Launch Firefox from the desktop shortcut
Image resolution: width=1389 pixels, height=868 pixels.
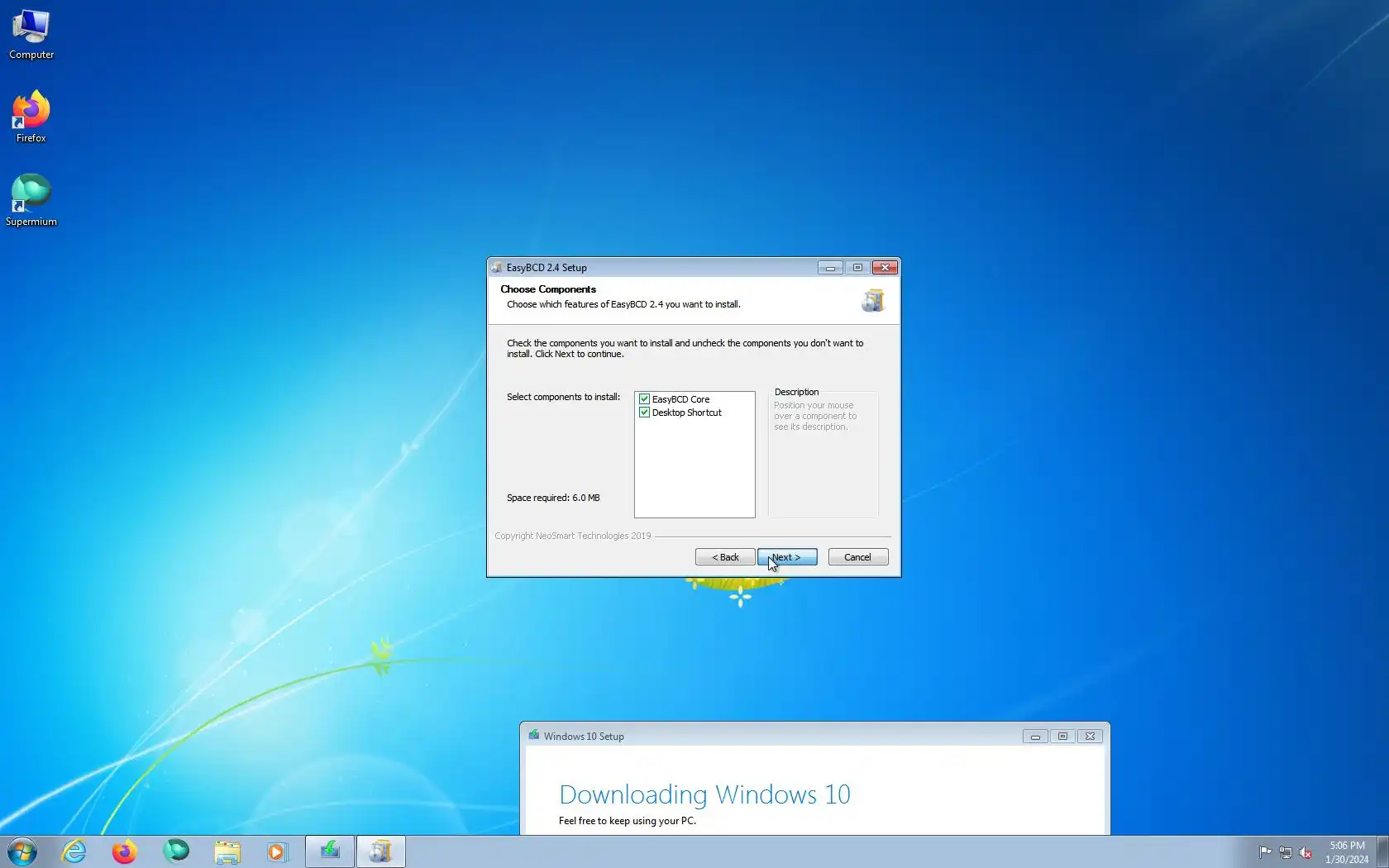(31, 117)
